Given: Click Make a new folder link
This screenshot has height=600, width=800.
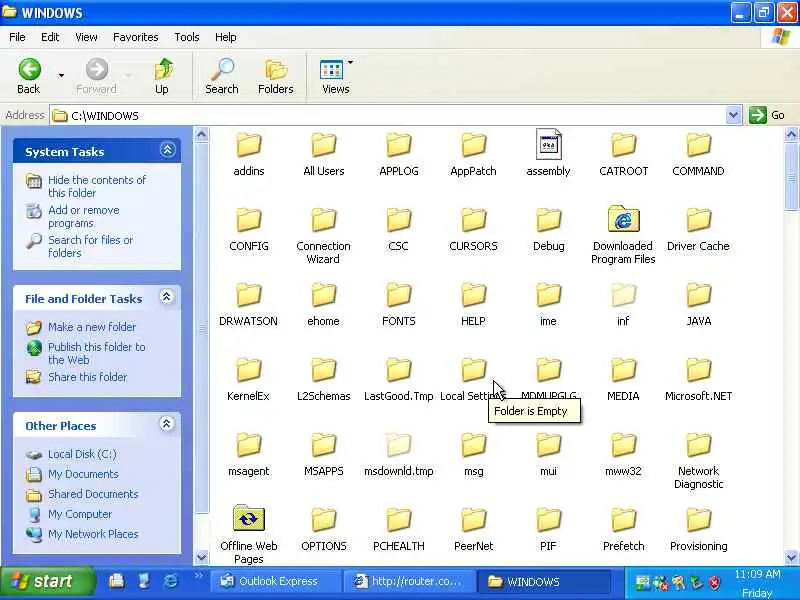Looking at the screenshot, I should pos(92,327).
